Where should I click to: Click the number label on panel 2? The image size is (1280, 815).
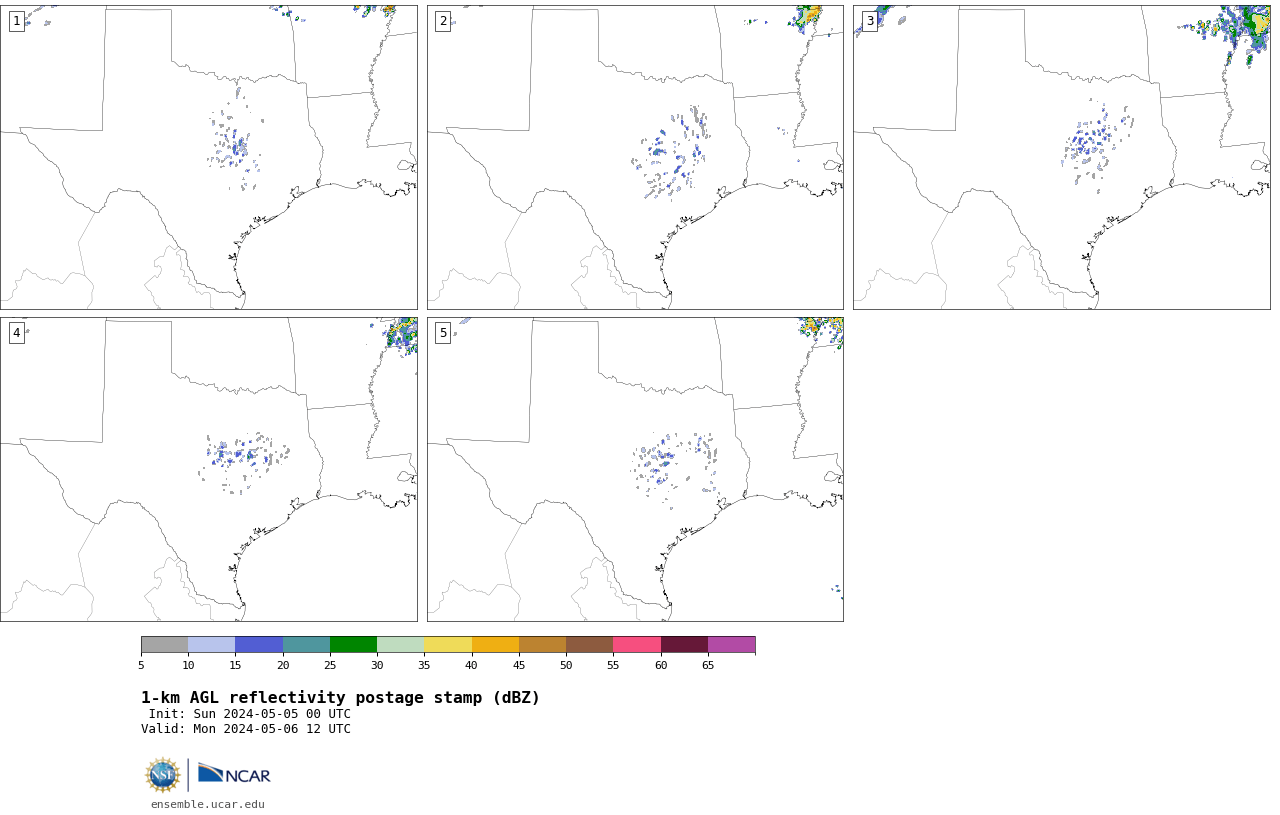pos(443,21)
